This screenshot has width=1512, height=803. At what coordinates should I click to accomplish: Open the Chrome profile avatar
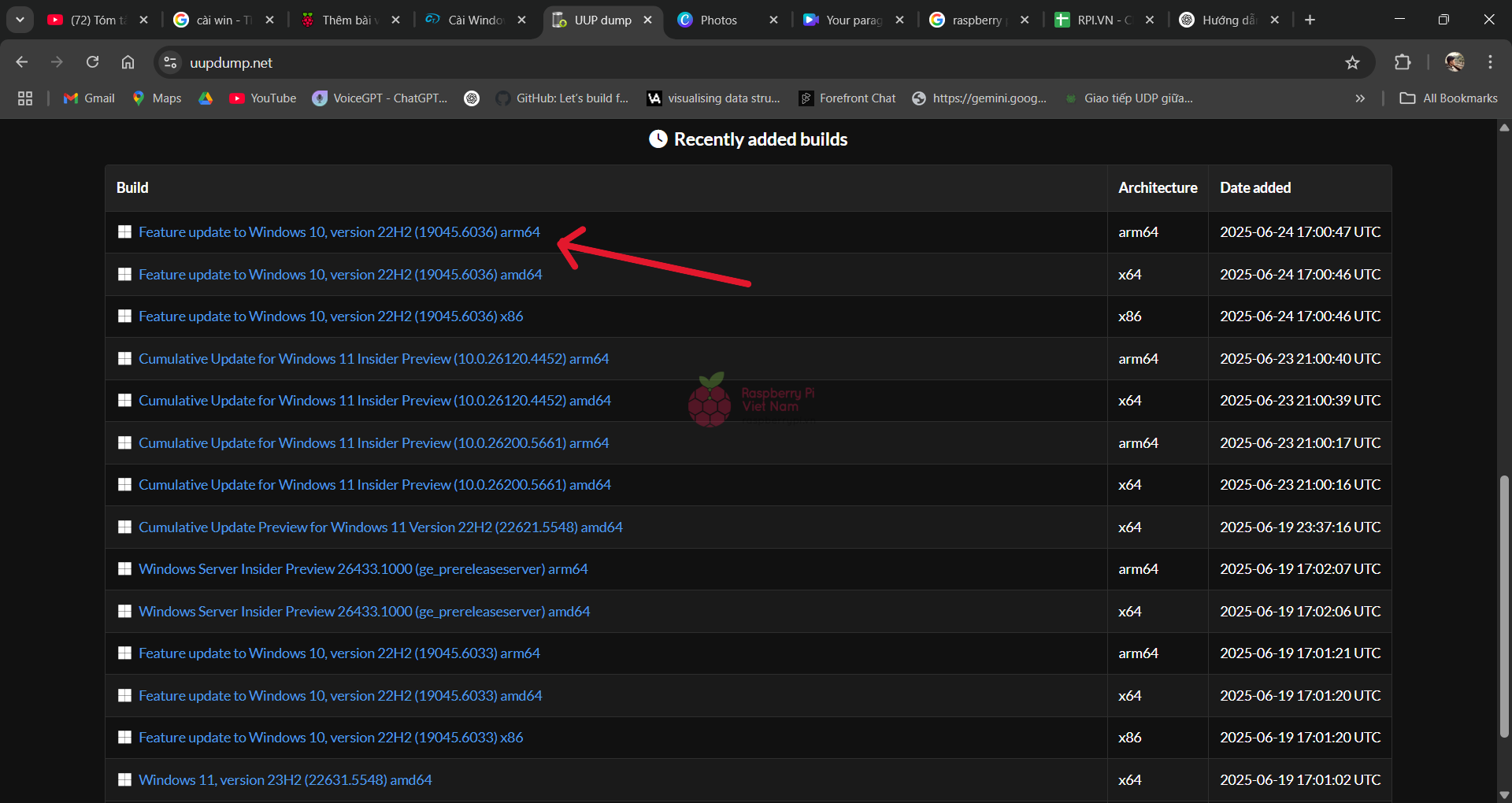click(1455, 62)
